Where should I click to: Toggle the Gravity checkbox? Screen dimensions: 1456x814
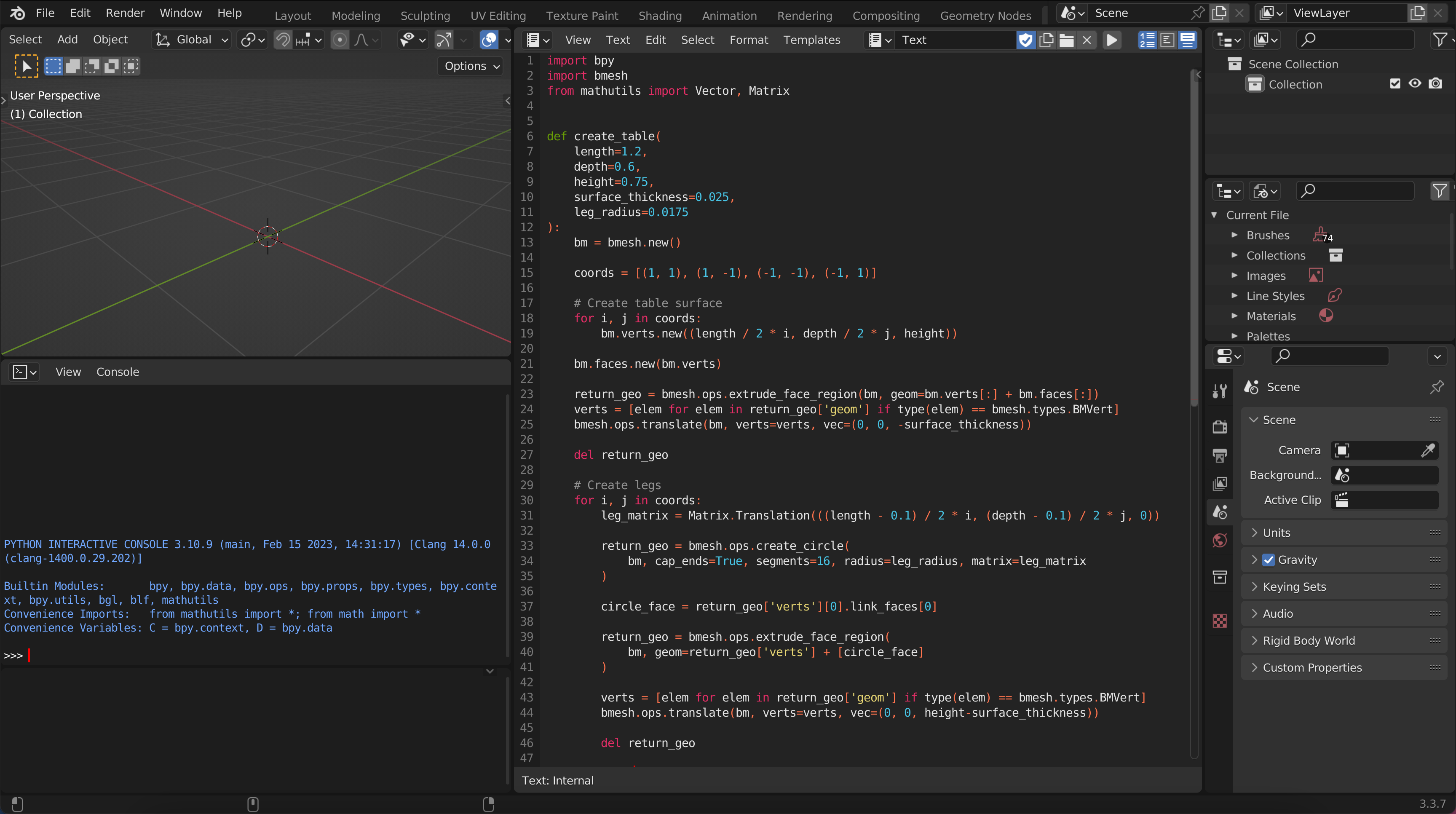[1269, 560]
